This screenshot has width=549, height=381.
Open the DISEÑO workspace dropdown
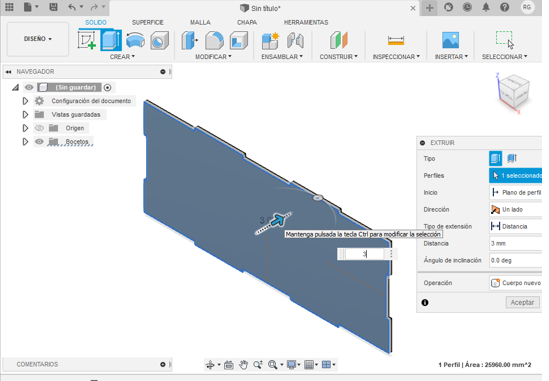[x=38, y=39]
